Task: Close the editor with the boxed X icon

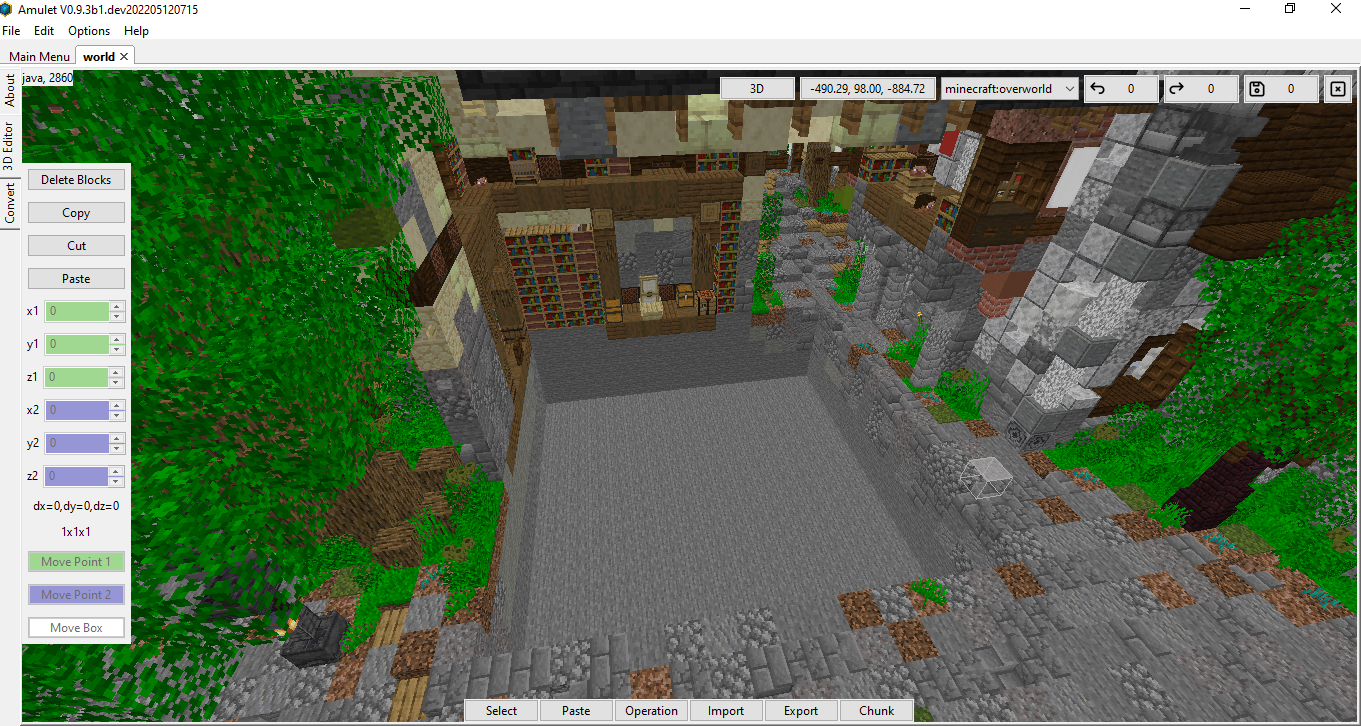Action: [x=1338, y=88]
